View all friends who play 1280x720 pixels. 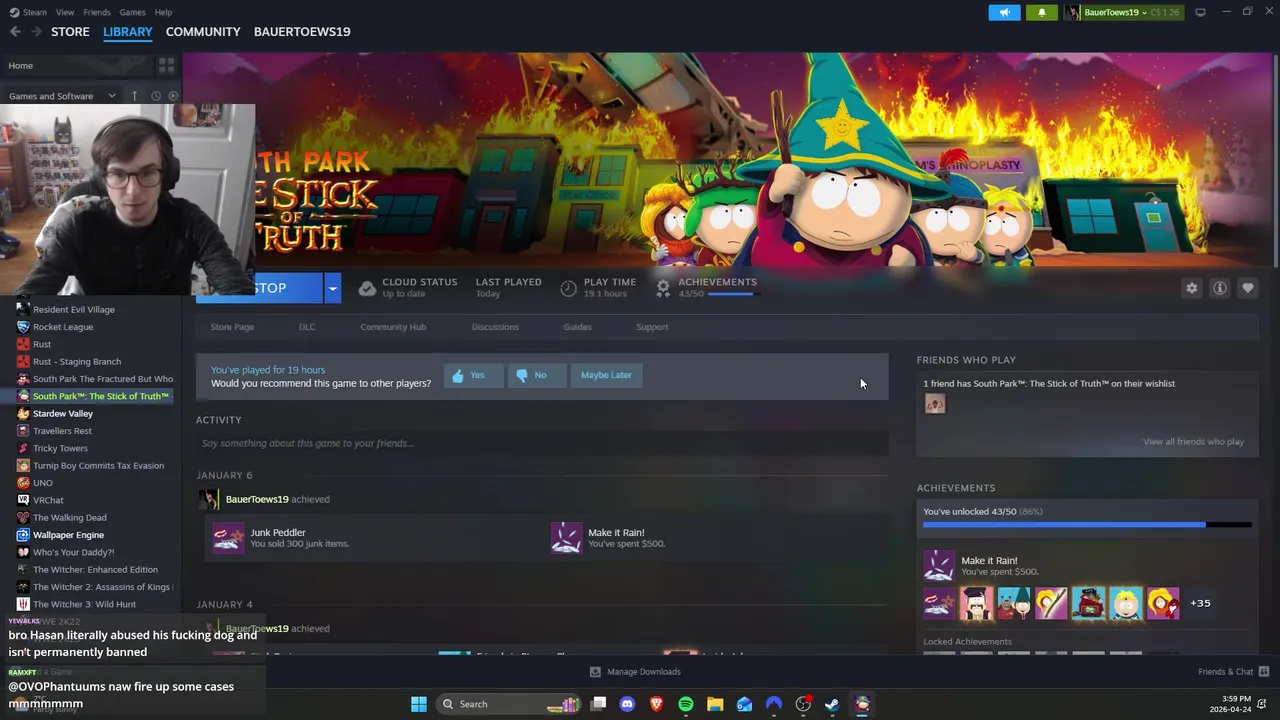point(1193,442)
